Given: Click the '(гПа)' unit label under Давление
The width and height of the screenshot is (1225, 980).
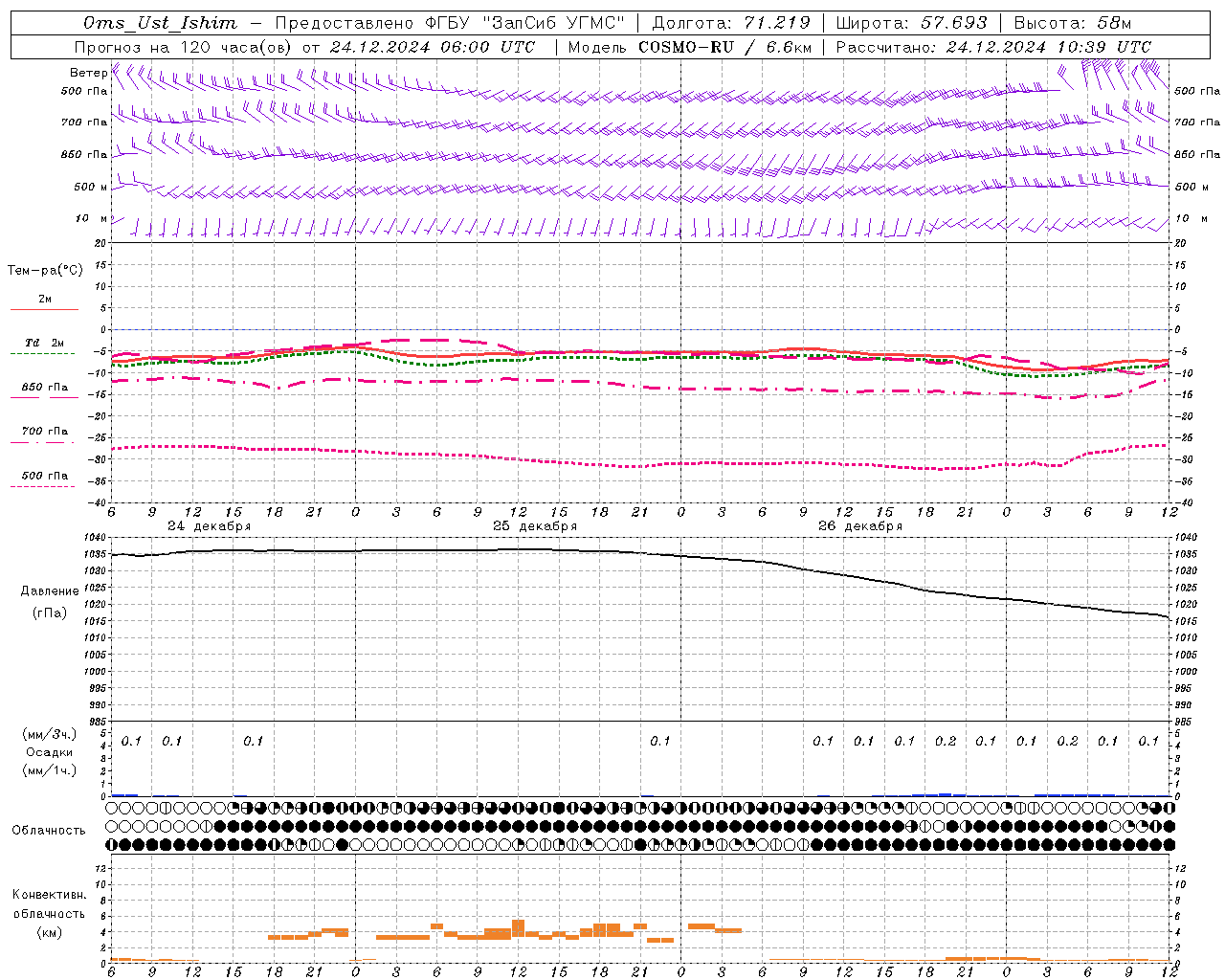Looking at the screenshot, I should coord(50,613).
